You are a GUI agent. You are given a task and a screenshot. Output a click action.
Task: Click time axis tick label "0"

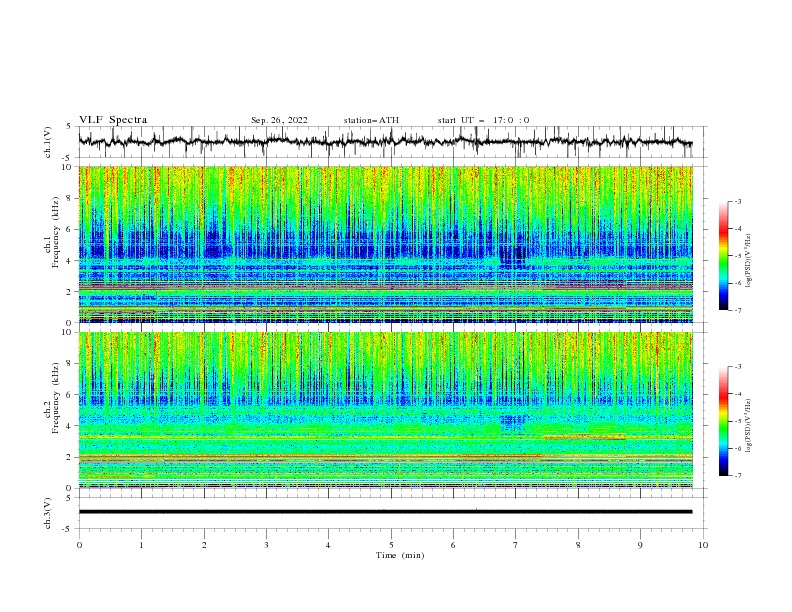(79, 545)
